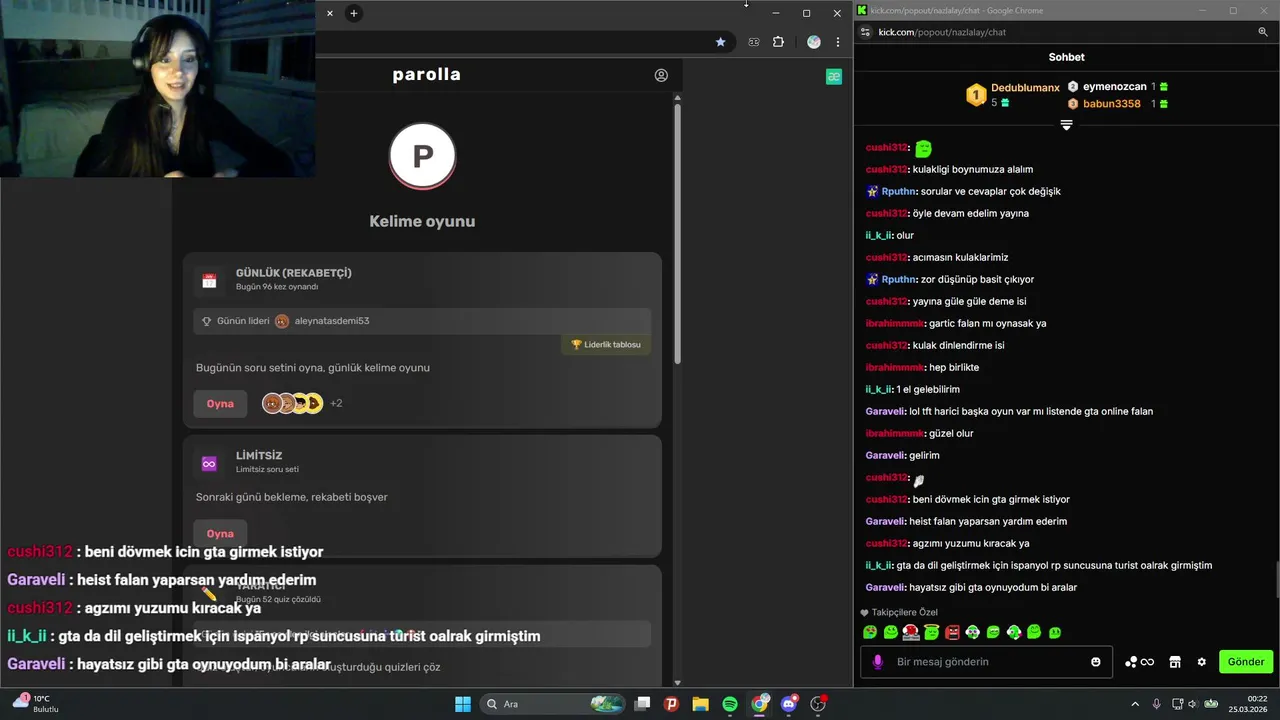
Task: Select the first green emote in the emote row
Action: point(870,632)
